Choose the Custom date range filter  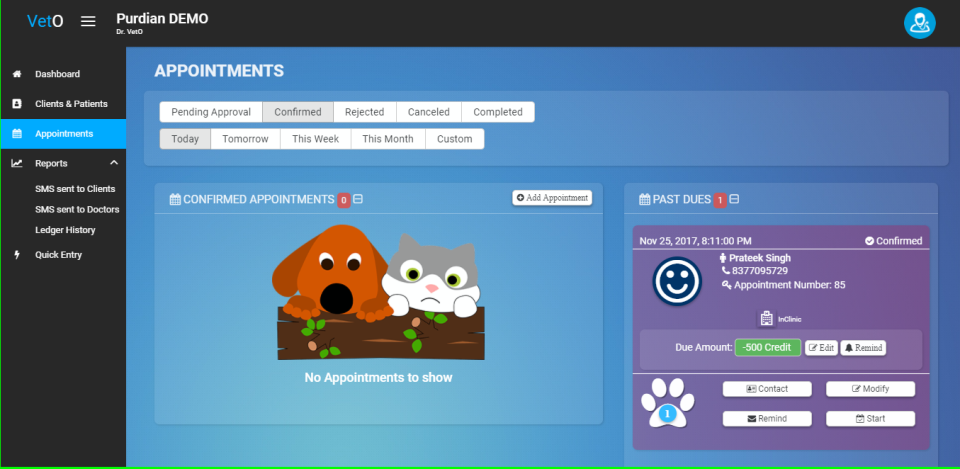(x=455, y=139)
